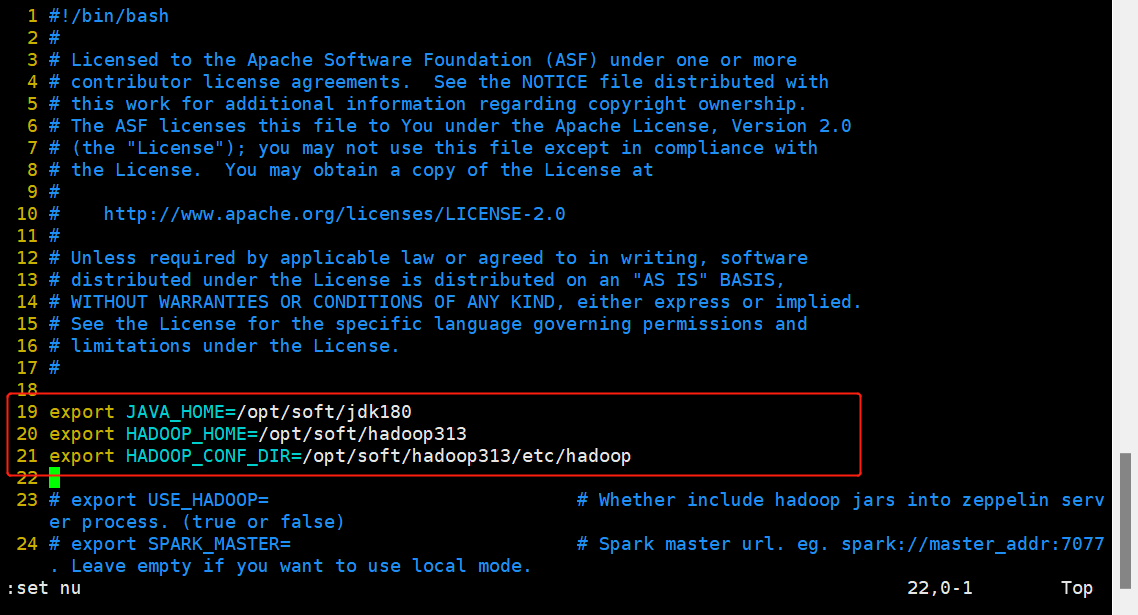Click the 'Licensed to the Apache Software Foundation' line
The image size is (1138, 615).
point(423,60)
